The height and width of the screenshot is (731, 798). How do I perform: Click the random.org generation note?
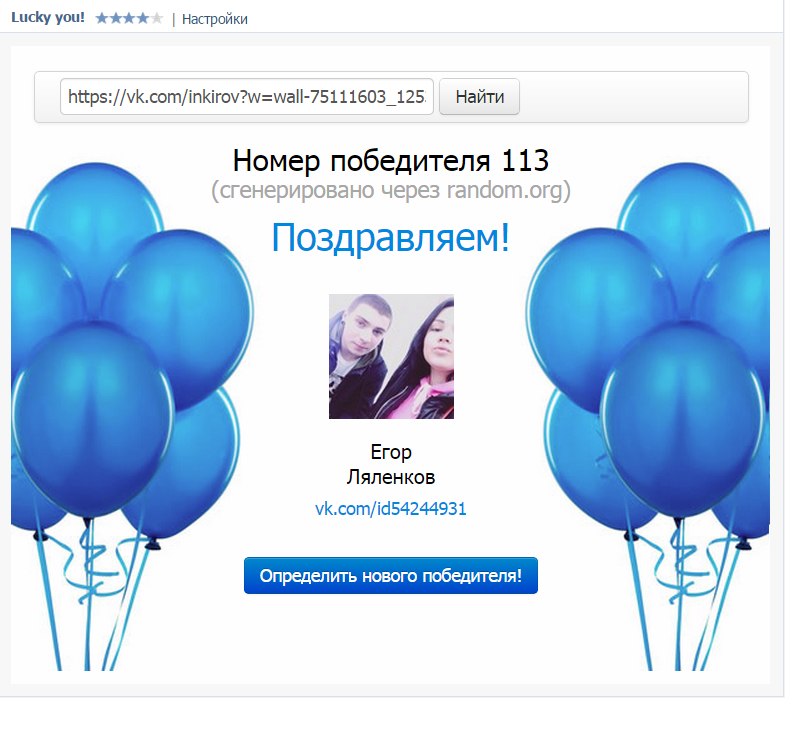pos(391,191)
